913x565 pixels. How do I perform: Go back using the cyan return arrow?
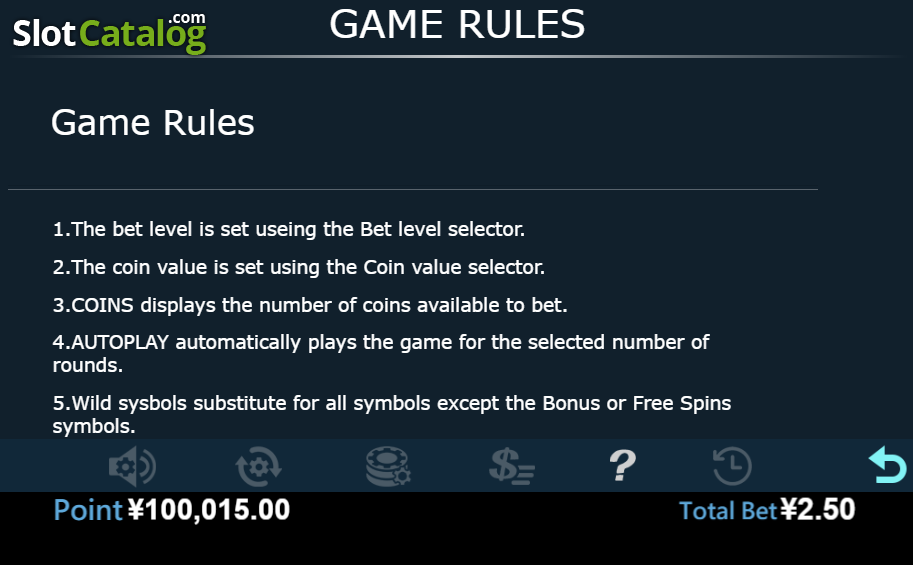(x=887, y=465)
